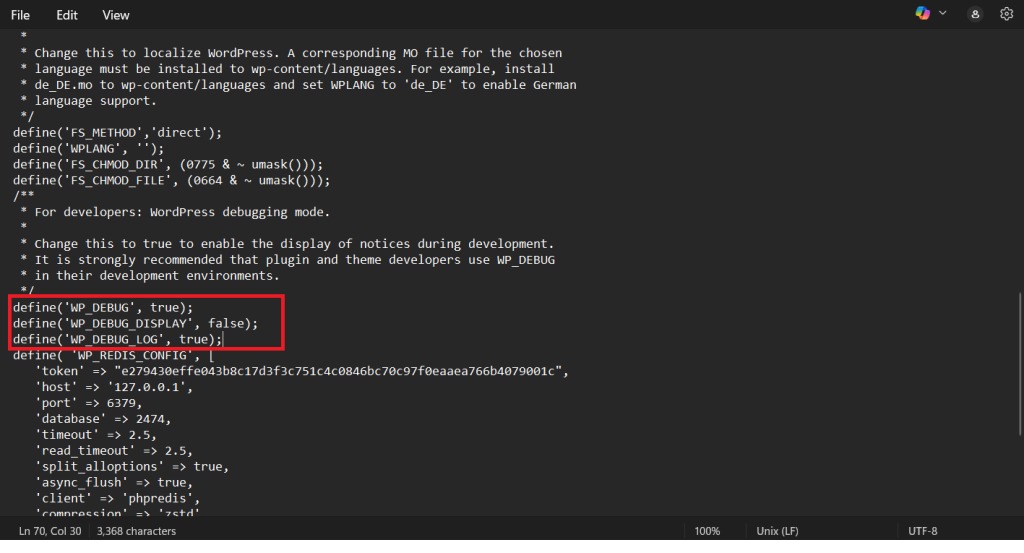
Task: Click the 'read_timeout' => 2.5 line
Action: click(114, 450)
